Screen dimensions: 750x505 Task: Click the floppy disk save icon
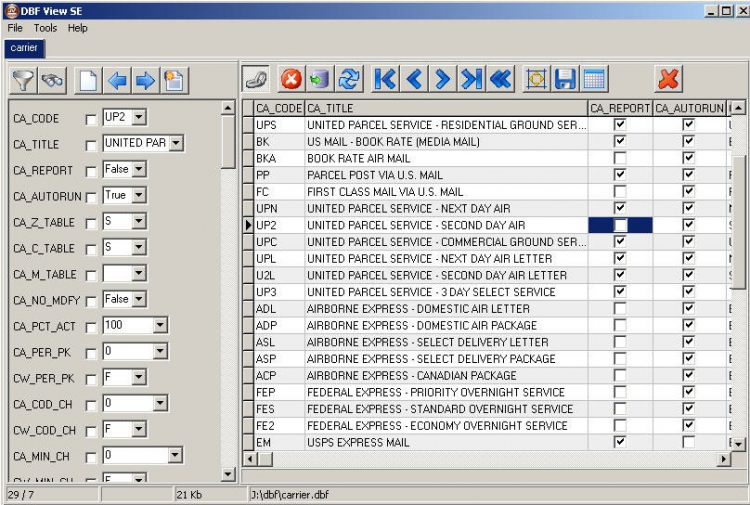point(565,79)
